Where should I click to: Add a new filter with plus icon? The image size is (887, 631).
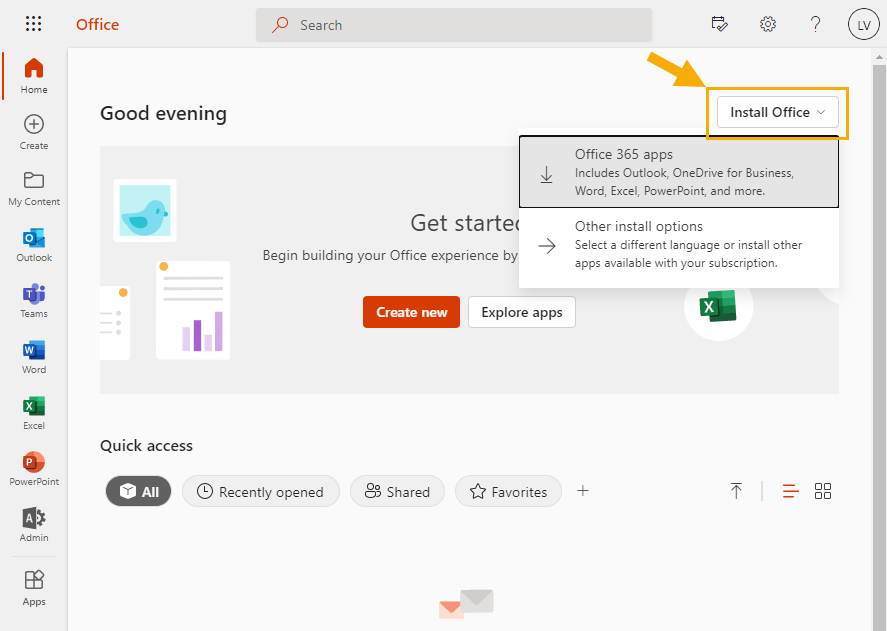coord(583,491)
